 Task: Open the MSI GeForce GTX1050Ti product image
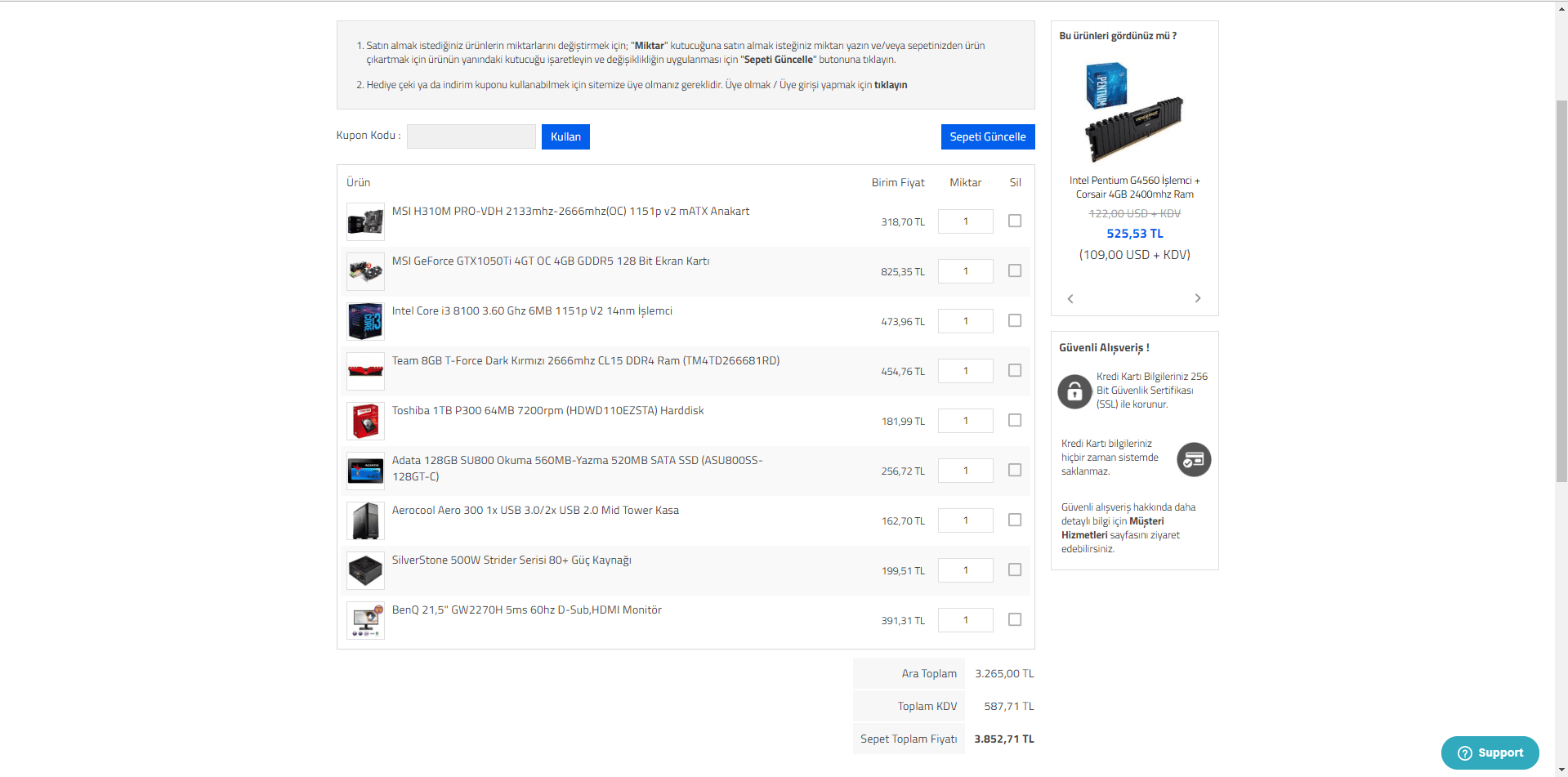(x=365, y=271)
